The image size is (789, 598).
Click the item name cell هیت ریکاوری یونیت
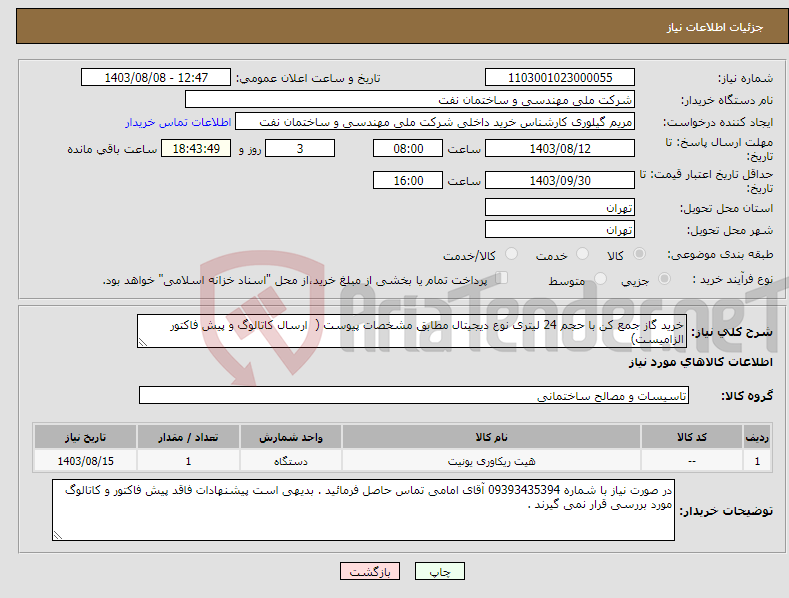click(491, 461)
